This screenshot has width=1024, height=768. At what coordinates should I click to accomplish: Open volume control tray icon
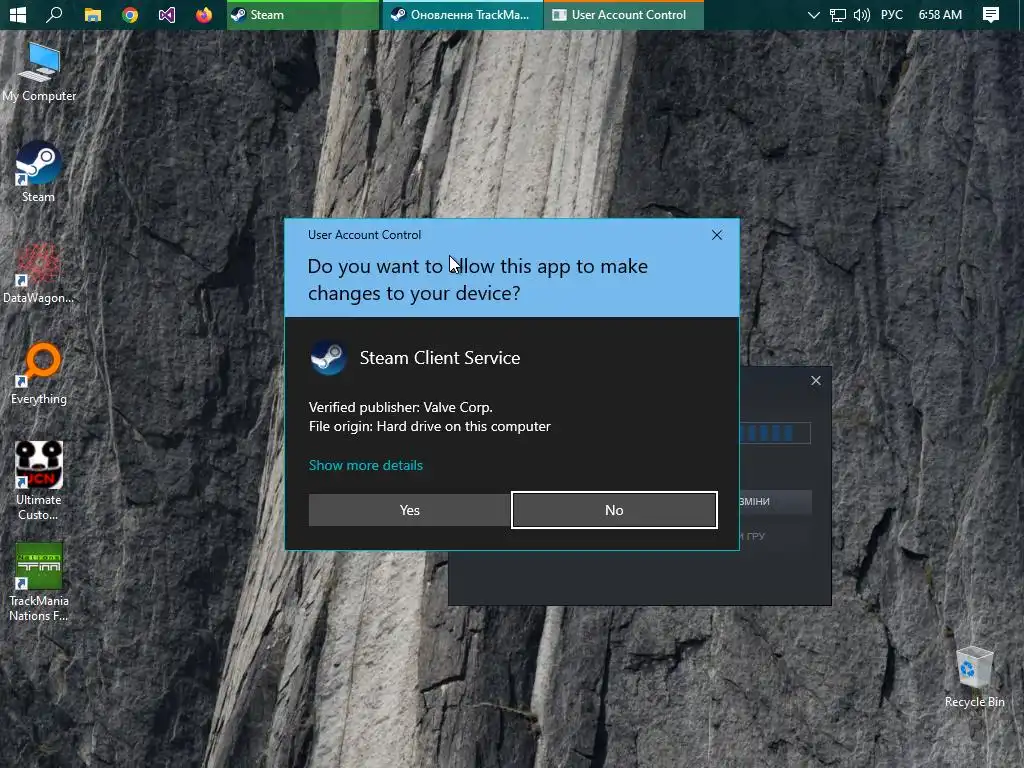(x=861, y=14)
